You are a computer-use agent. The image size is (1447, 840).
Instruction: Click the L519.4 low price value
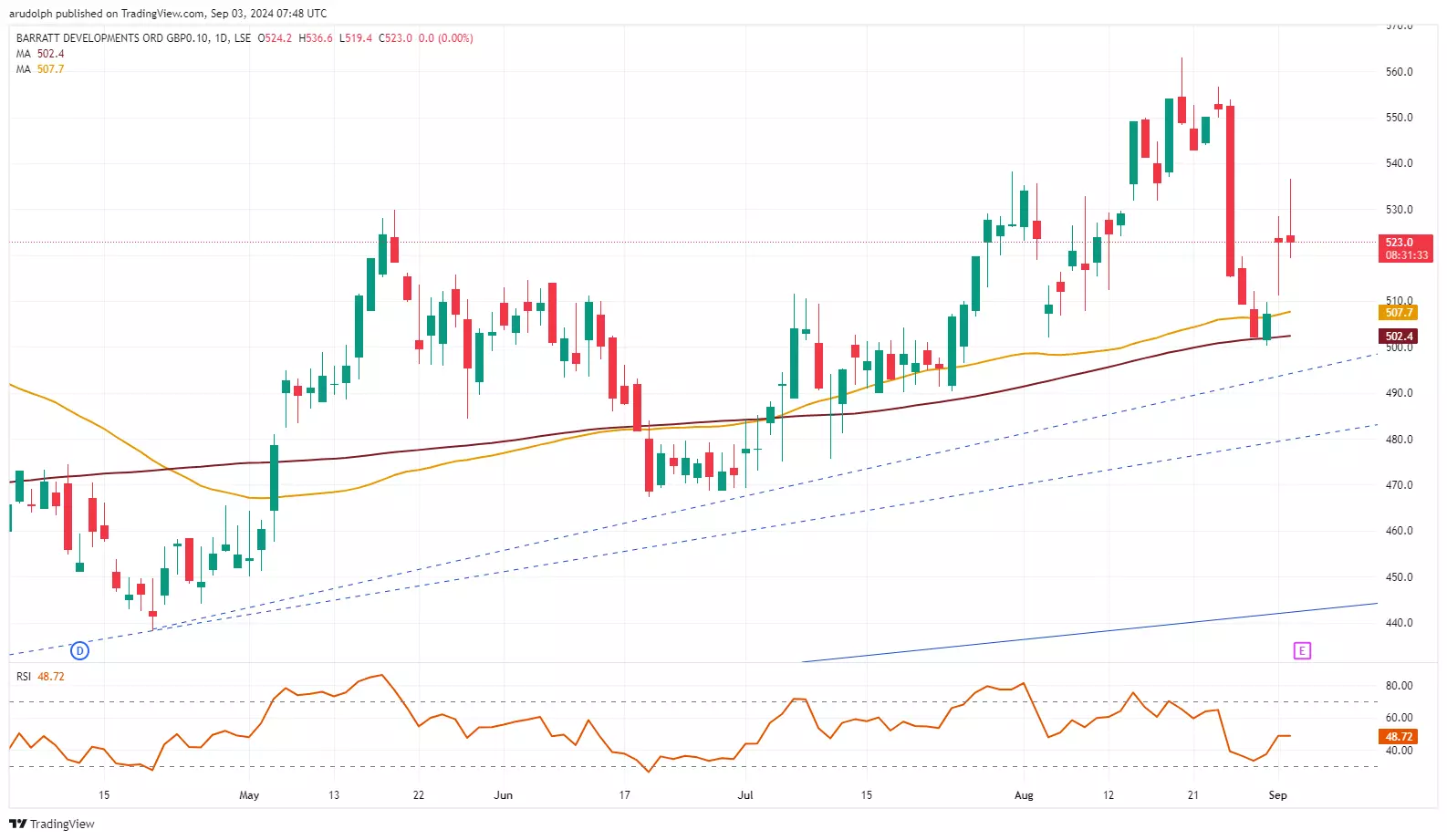point(356,38)
